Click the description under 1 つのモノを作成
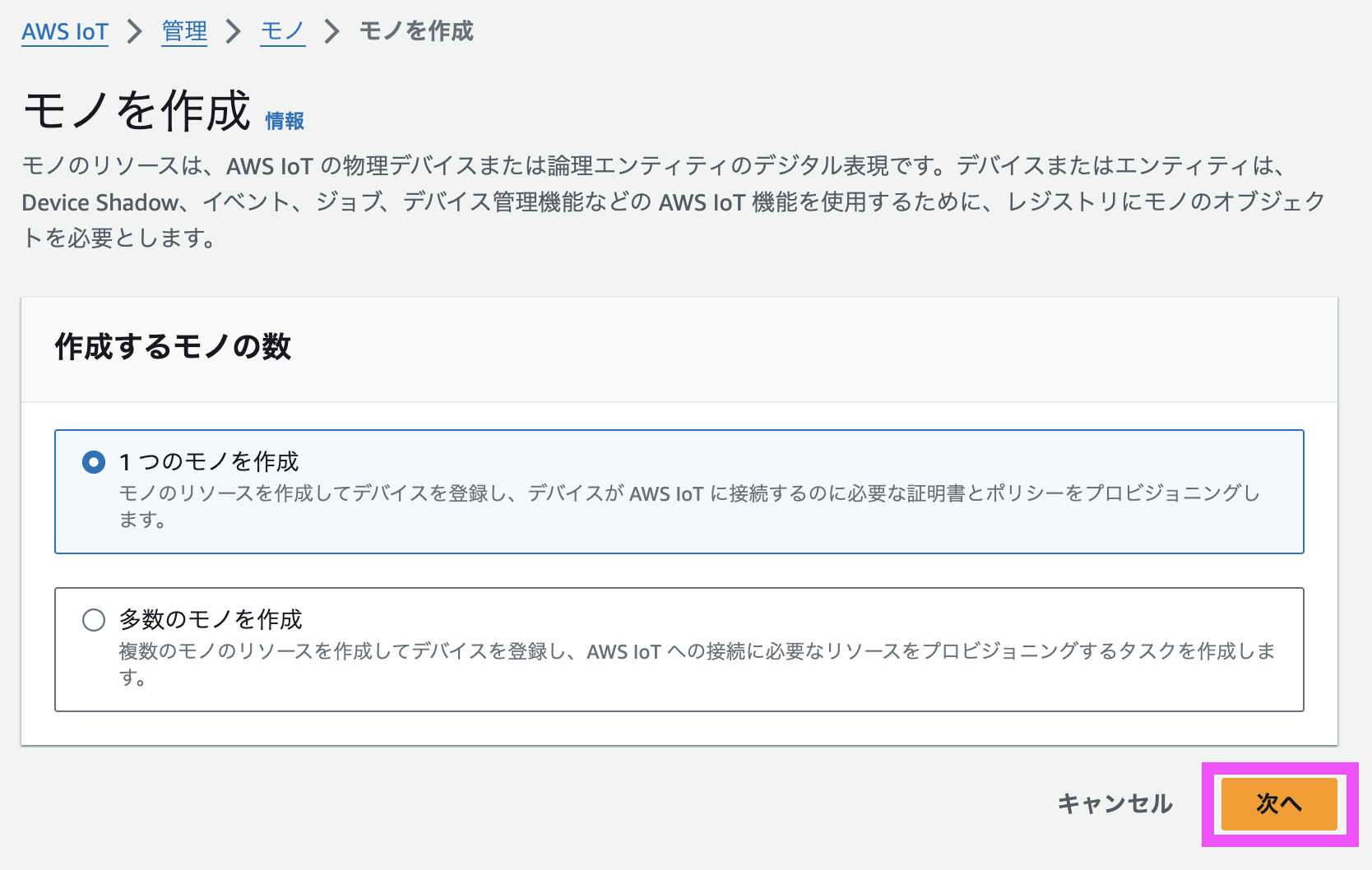The width and height of the screenshot is (1372, 870). tap(689, 506)
